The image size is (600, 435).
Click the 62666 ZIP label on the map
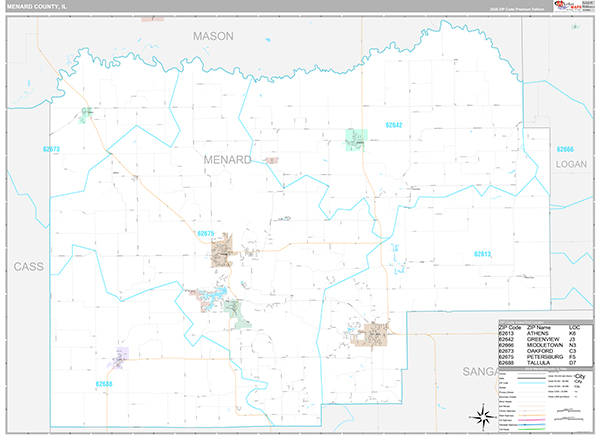pyautogui.click(x=565, y=149)
